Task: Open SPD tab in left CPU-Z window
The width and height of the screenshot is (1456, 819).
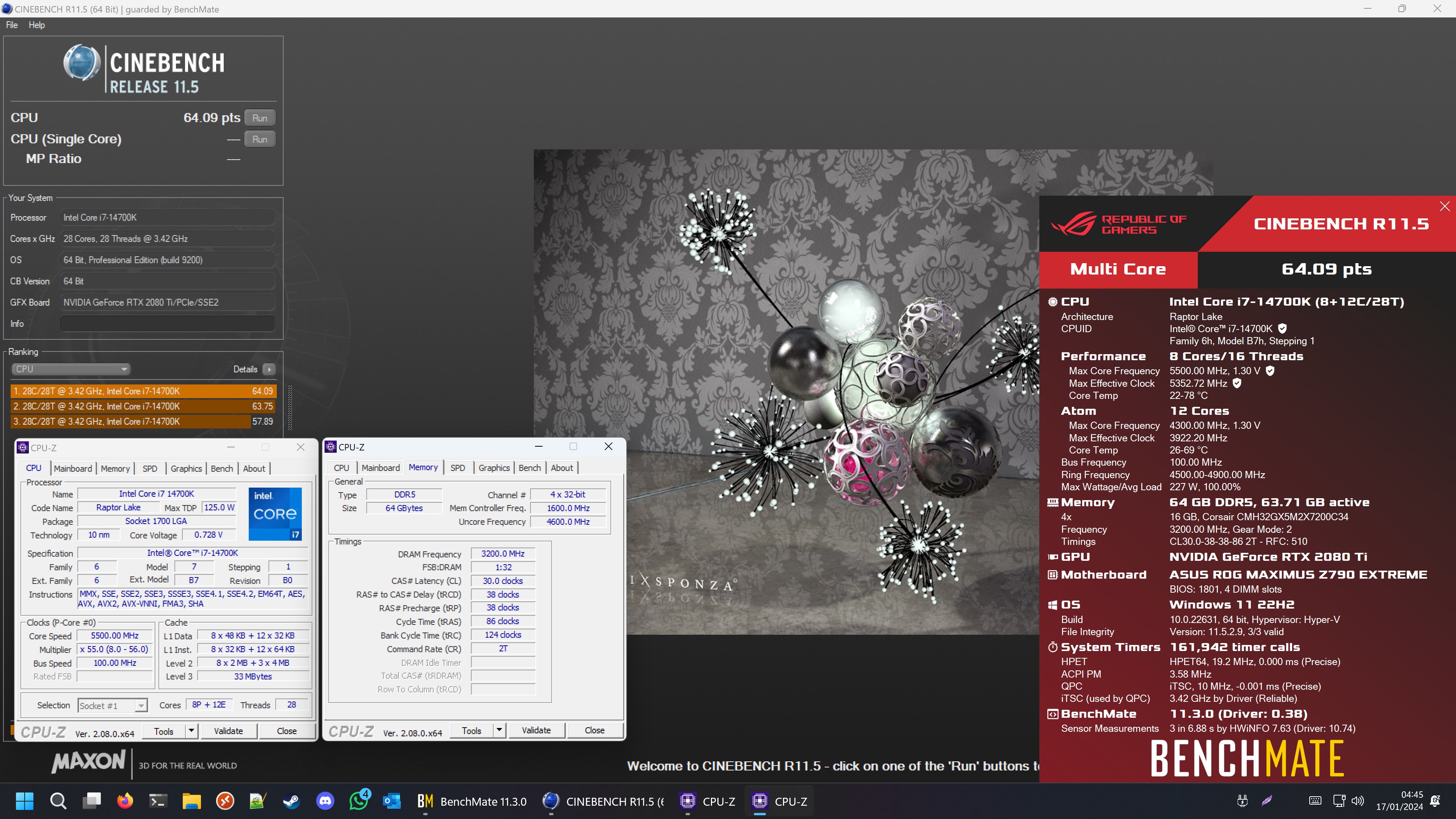Action: (150, 469)
